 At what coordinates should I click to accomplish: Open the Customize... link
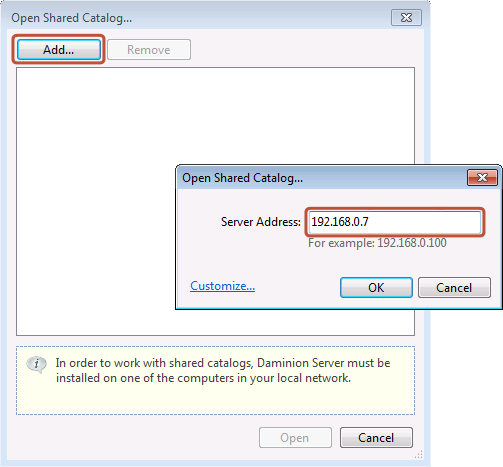click(222, 286)
